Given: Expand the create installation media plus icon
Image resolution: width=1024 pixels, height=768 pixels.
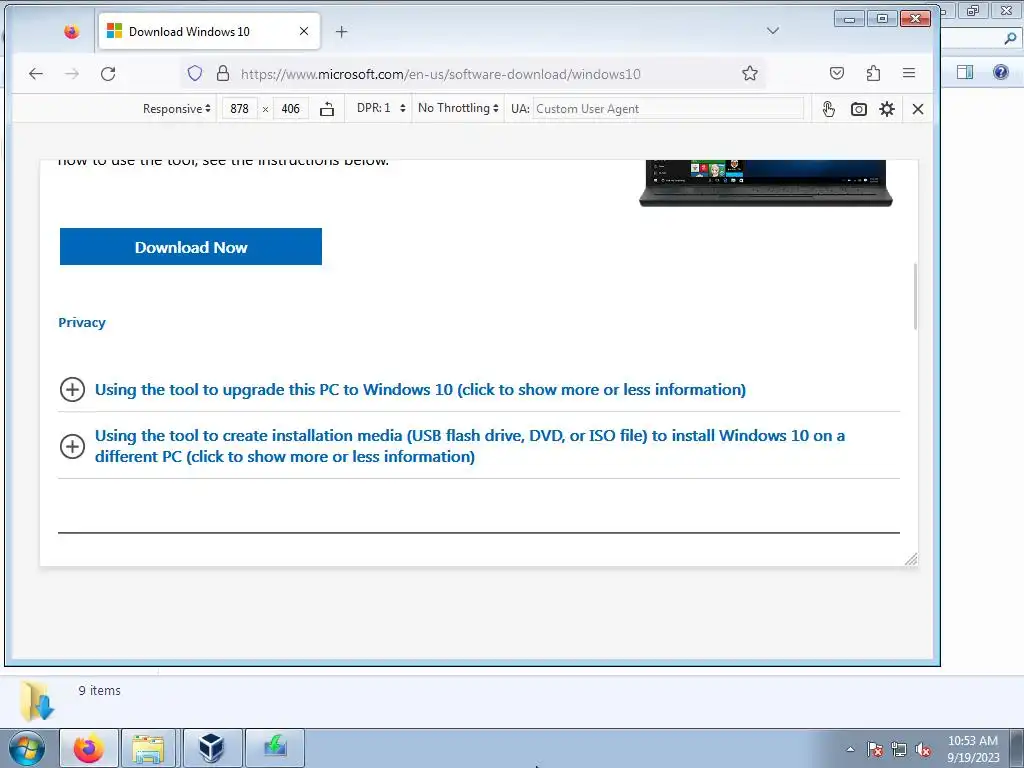Looking at the screenshot, I should [72, 447].
